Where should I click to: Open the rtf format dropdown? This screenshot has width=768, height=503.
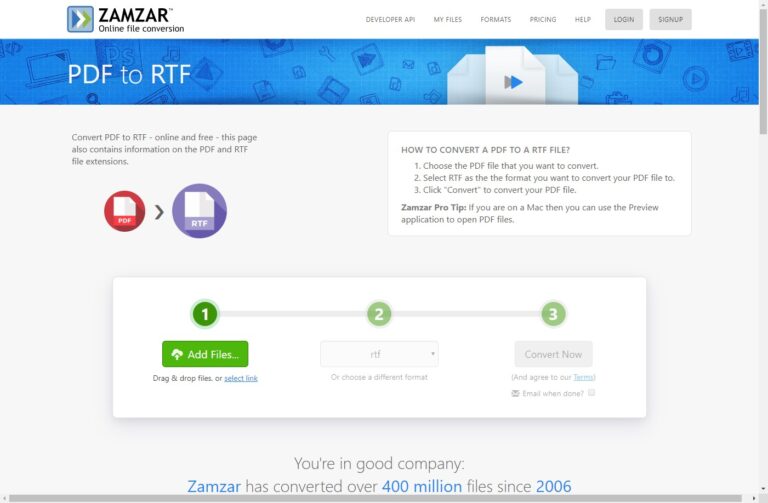379,354
